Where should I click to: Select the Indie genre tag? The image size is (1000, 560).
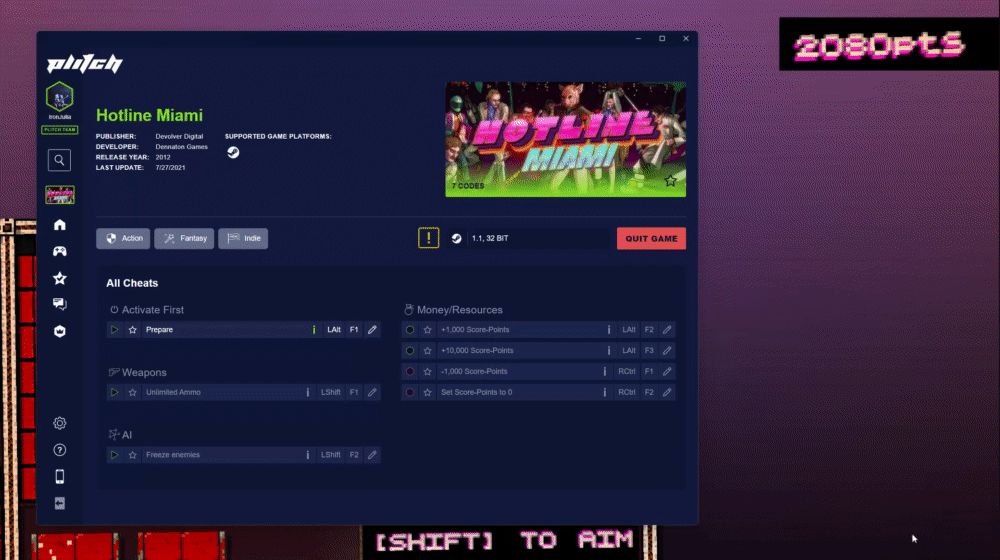pyautogui.click(x=243, y=239)
